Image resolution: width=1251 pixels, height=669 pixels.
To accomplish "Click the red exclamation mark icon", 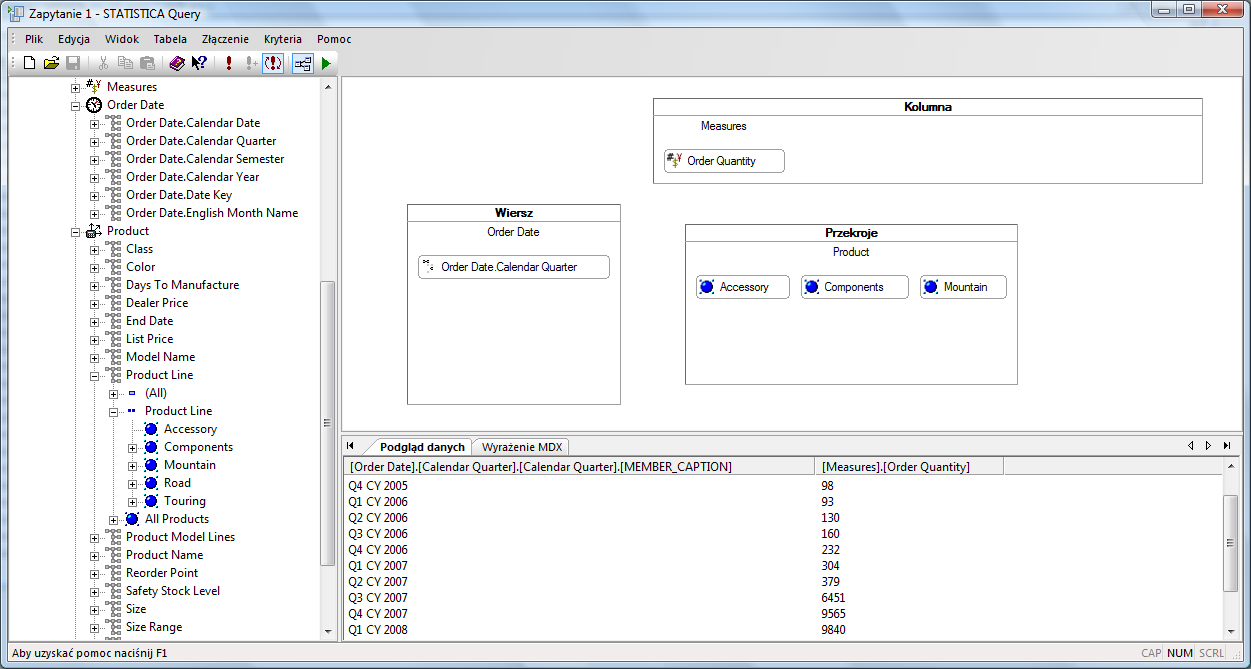I will pos(229,63).
